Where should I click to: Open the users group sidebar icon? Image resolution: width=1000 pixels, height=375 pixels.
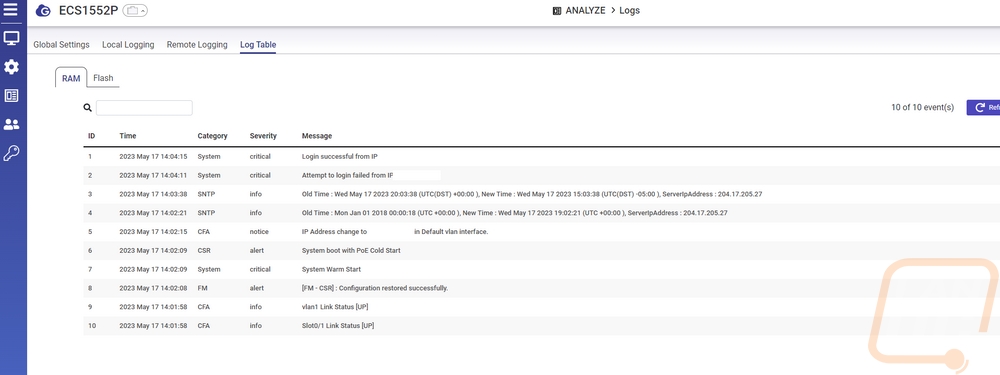pyautogui.click(x=11, y=124)
